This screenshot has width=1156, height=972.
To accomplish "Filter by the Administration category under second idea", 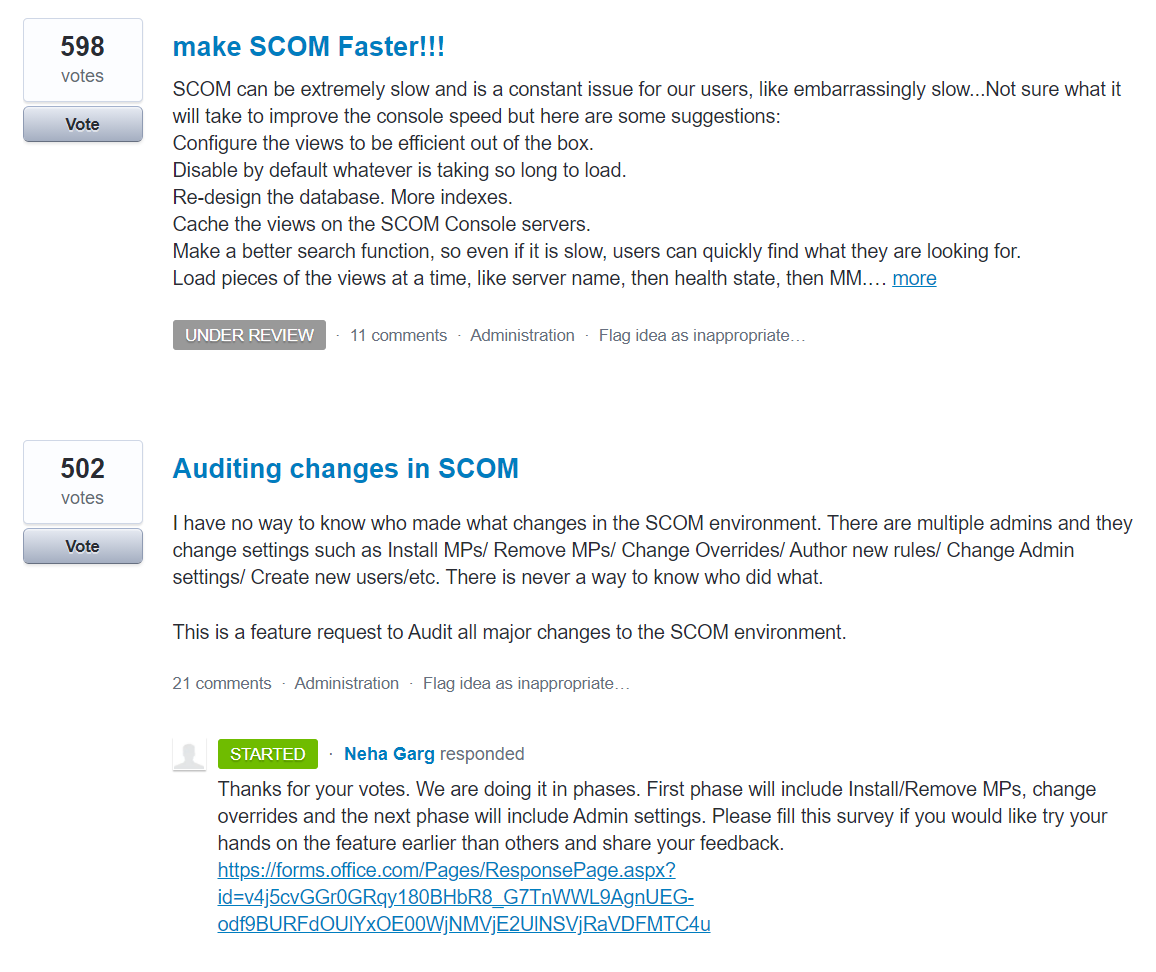I will 346,683.
